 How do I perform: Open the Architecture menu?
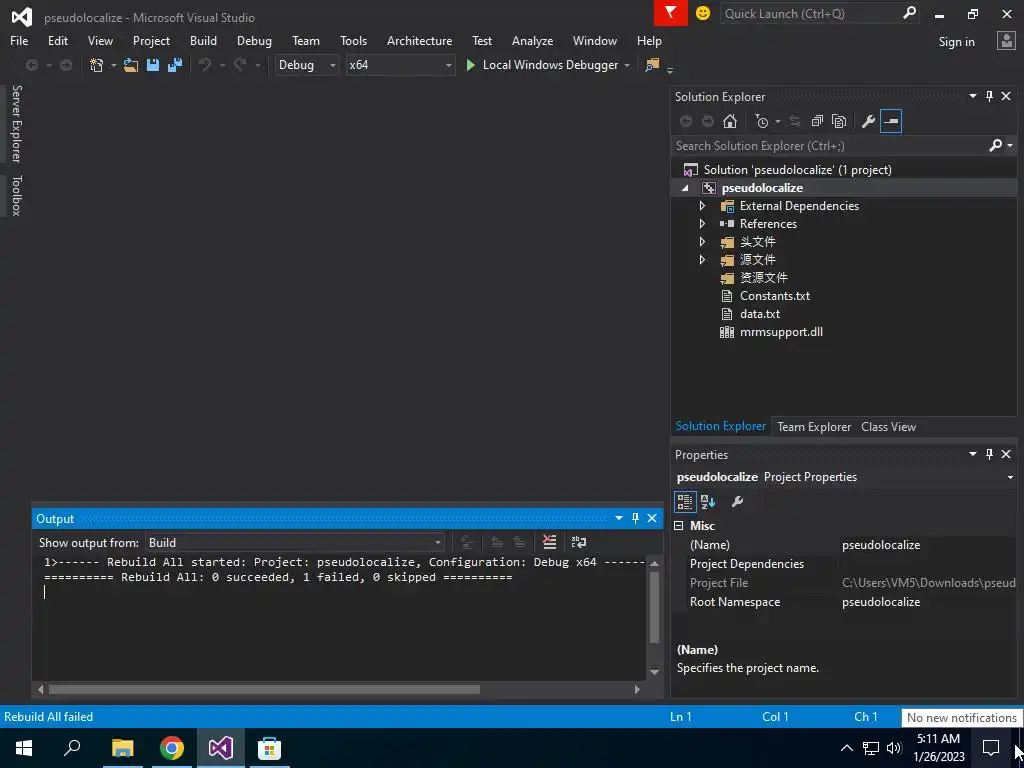pos(419,40)
